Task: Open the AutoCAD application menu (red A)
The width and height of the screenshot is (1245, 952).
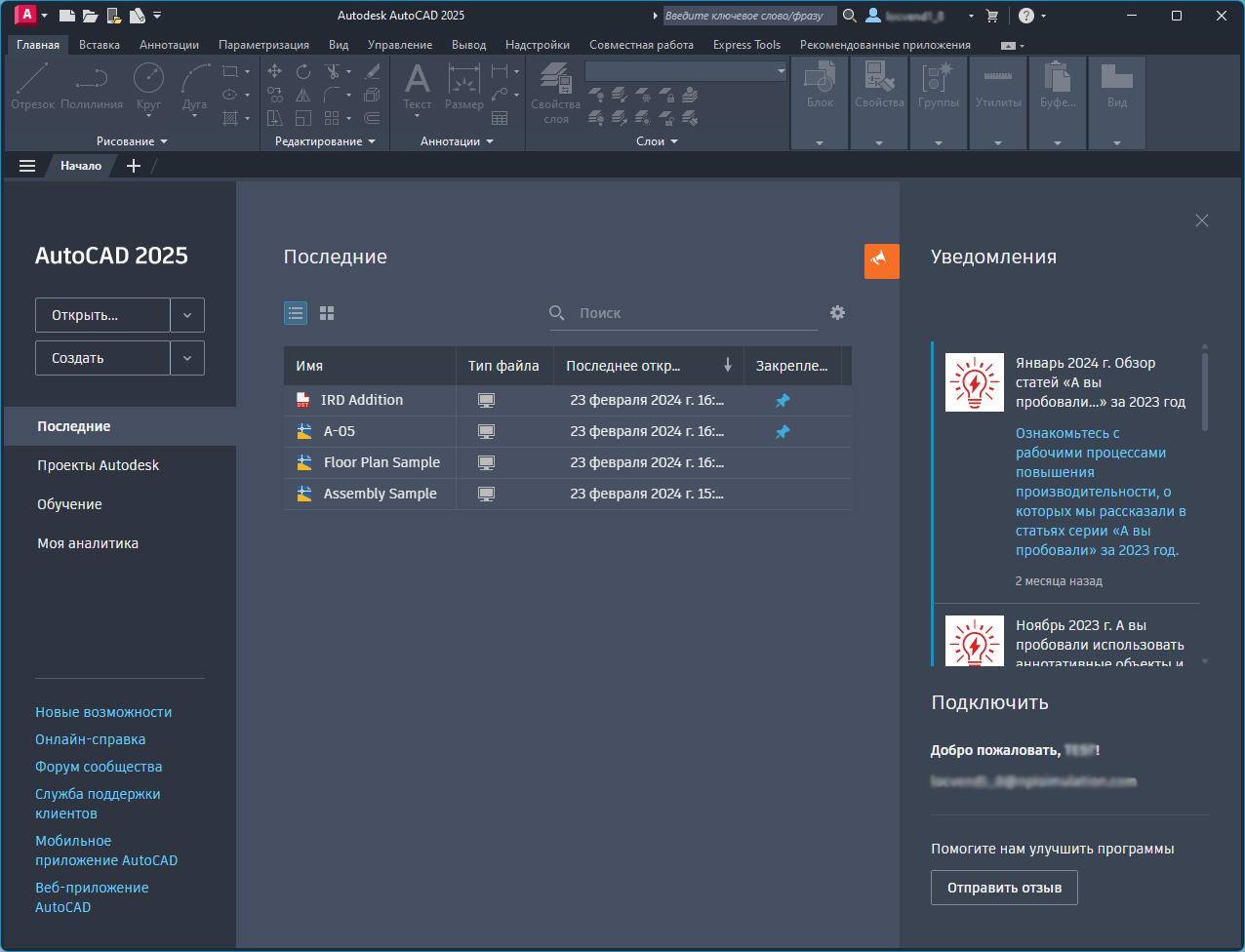Action: [x=26, y=15]
